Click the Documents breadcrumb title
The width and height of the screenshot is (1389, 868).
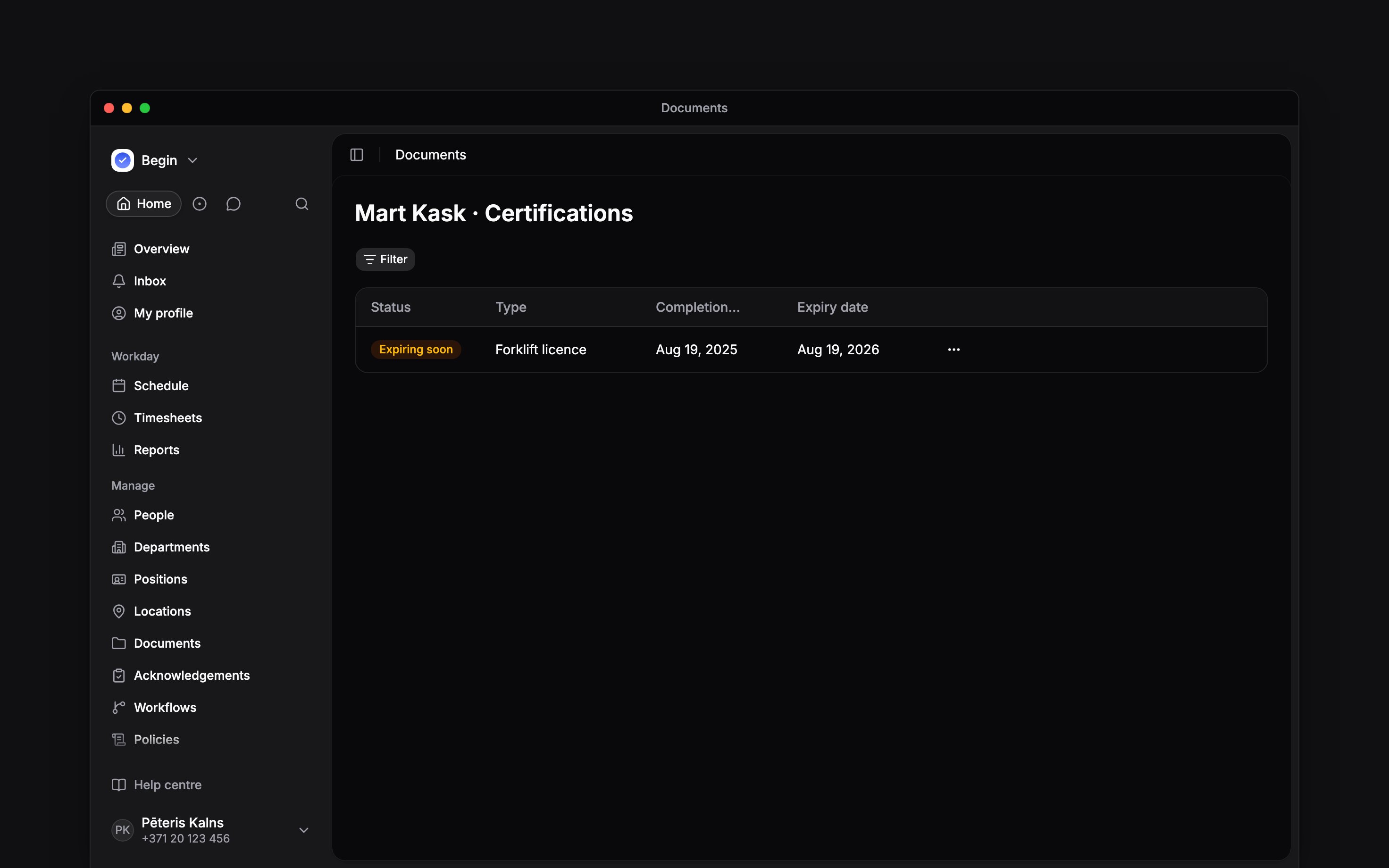click(430, 155)
